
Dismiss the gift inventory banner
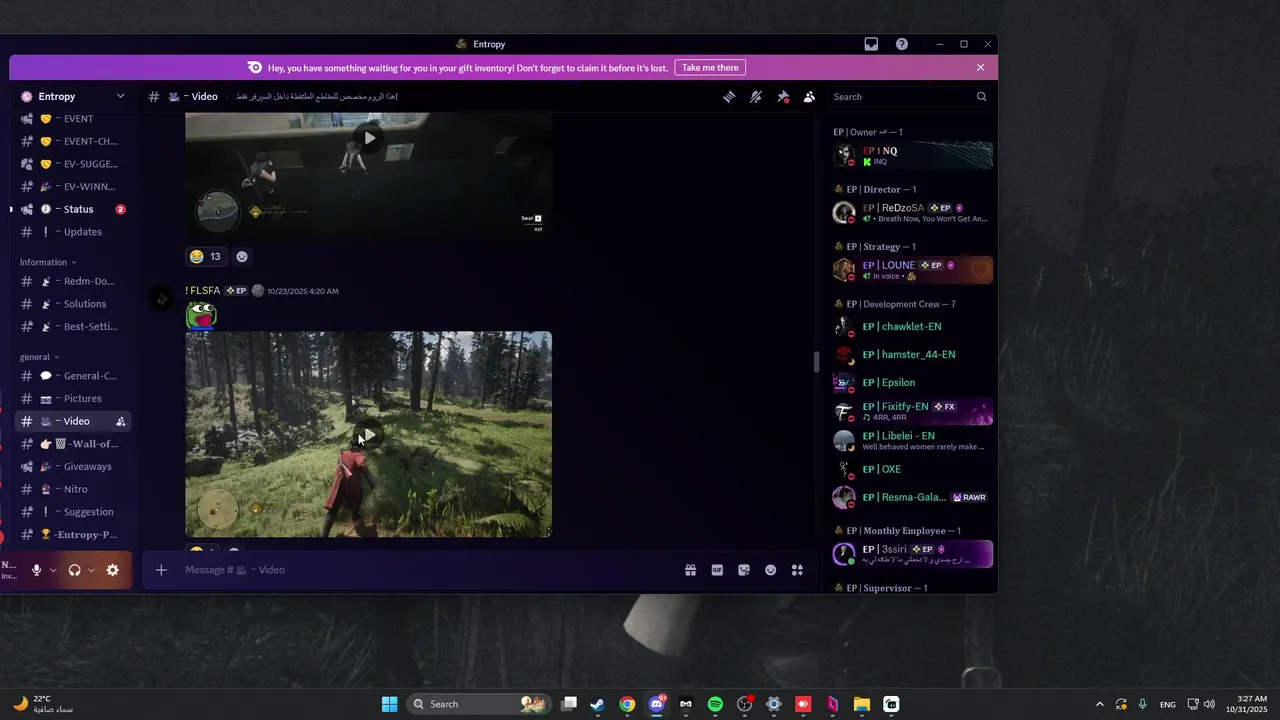980,68
